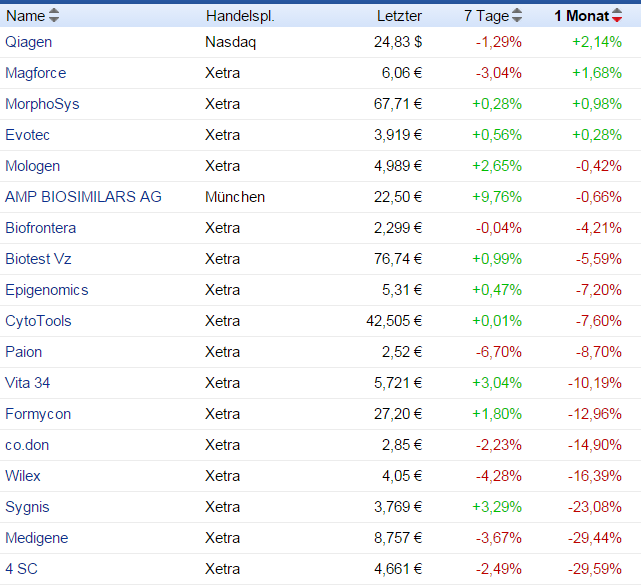
Task: Click the 4 SC stock link
Action: 19,569
